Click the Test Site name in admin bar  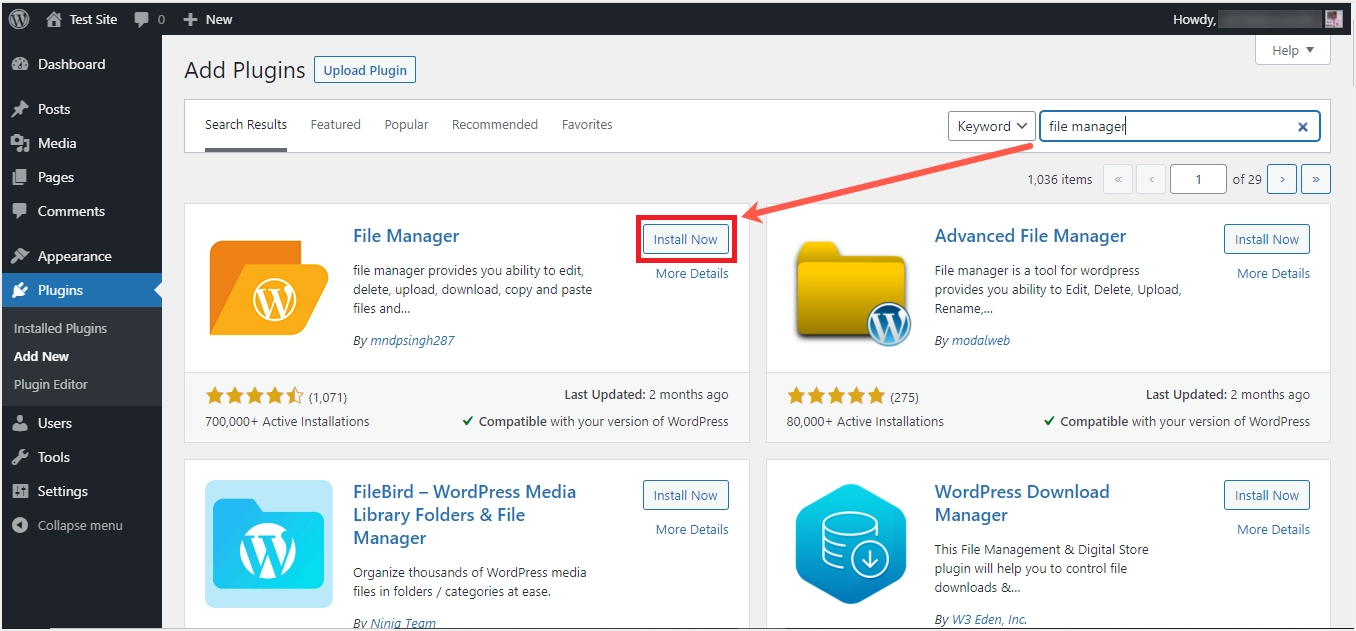93,19
